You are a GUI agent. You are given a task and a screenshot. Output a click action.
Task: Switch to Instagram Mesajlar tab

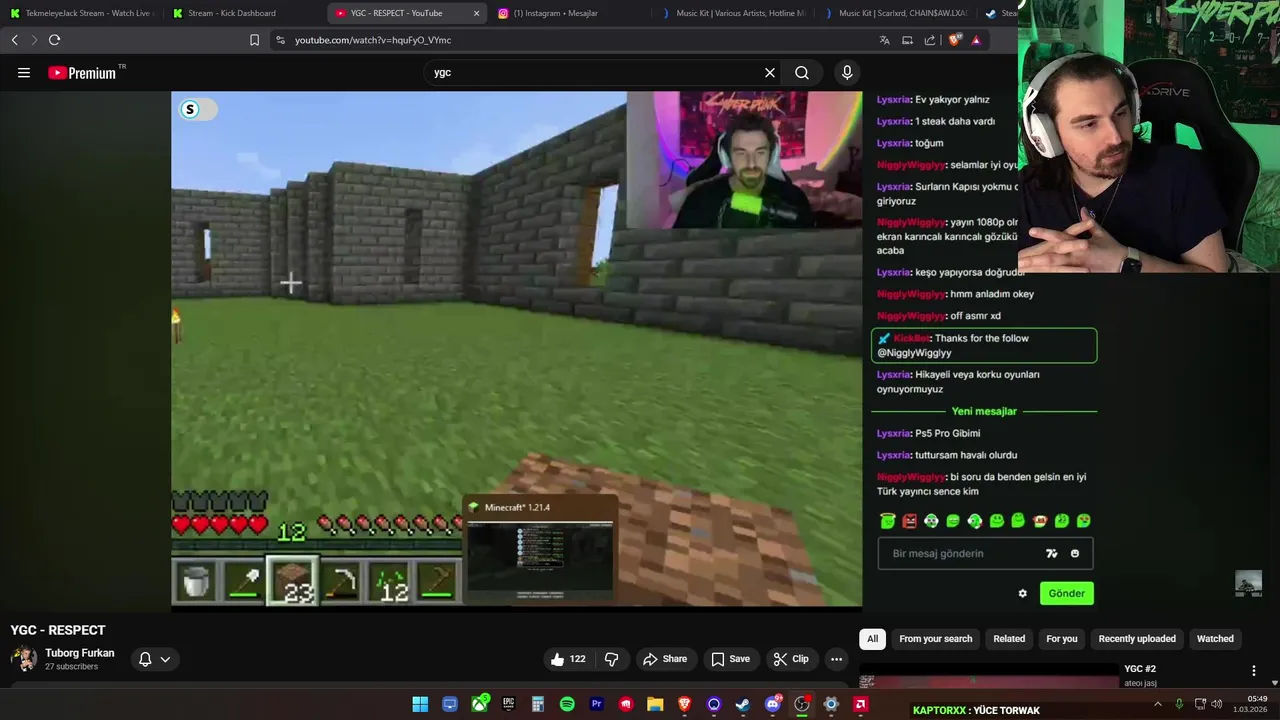(x=569, y=13)
